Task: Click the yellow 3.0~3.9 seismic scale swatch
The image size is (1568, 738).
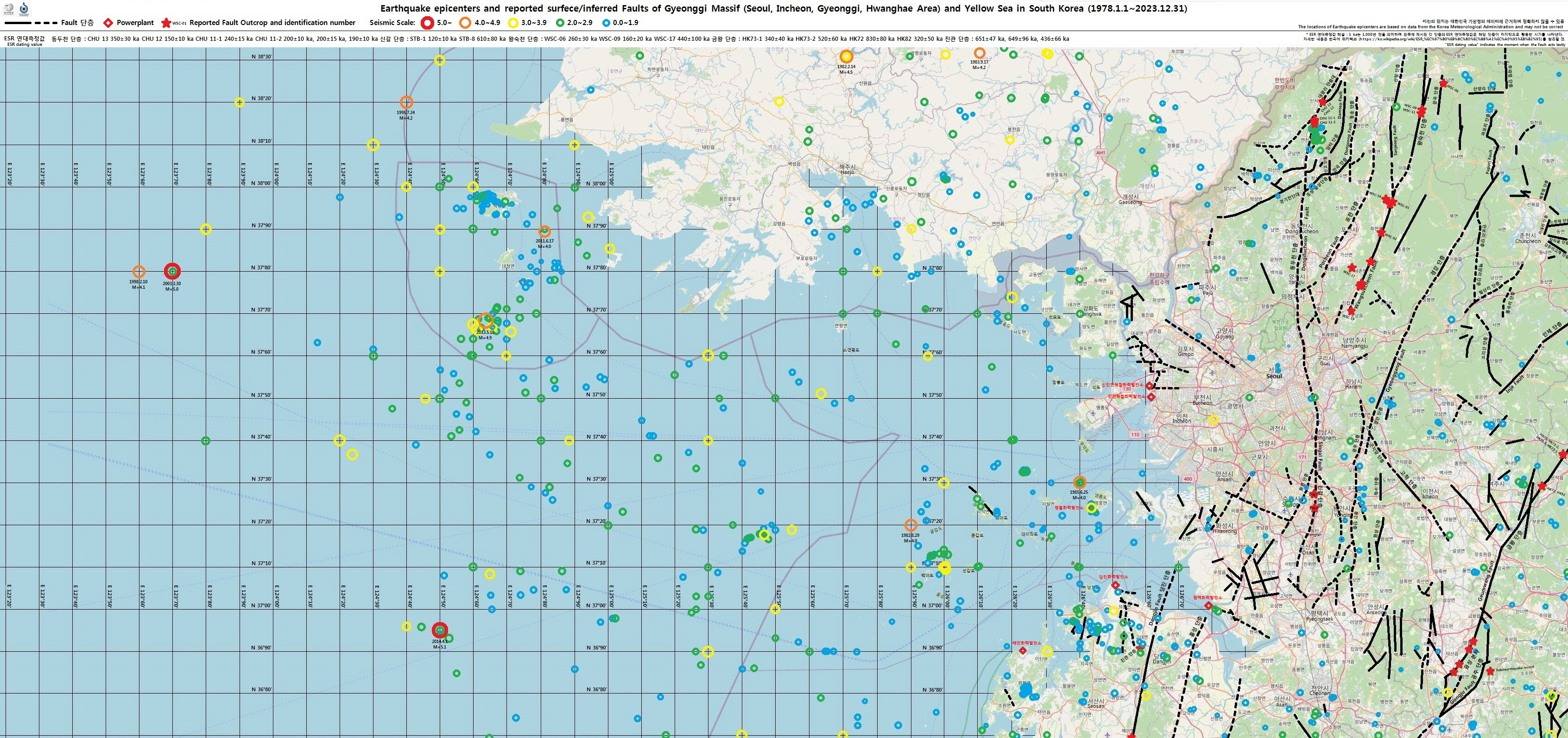Action: pos(513,23)
